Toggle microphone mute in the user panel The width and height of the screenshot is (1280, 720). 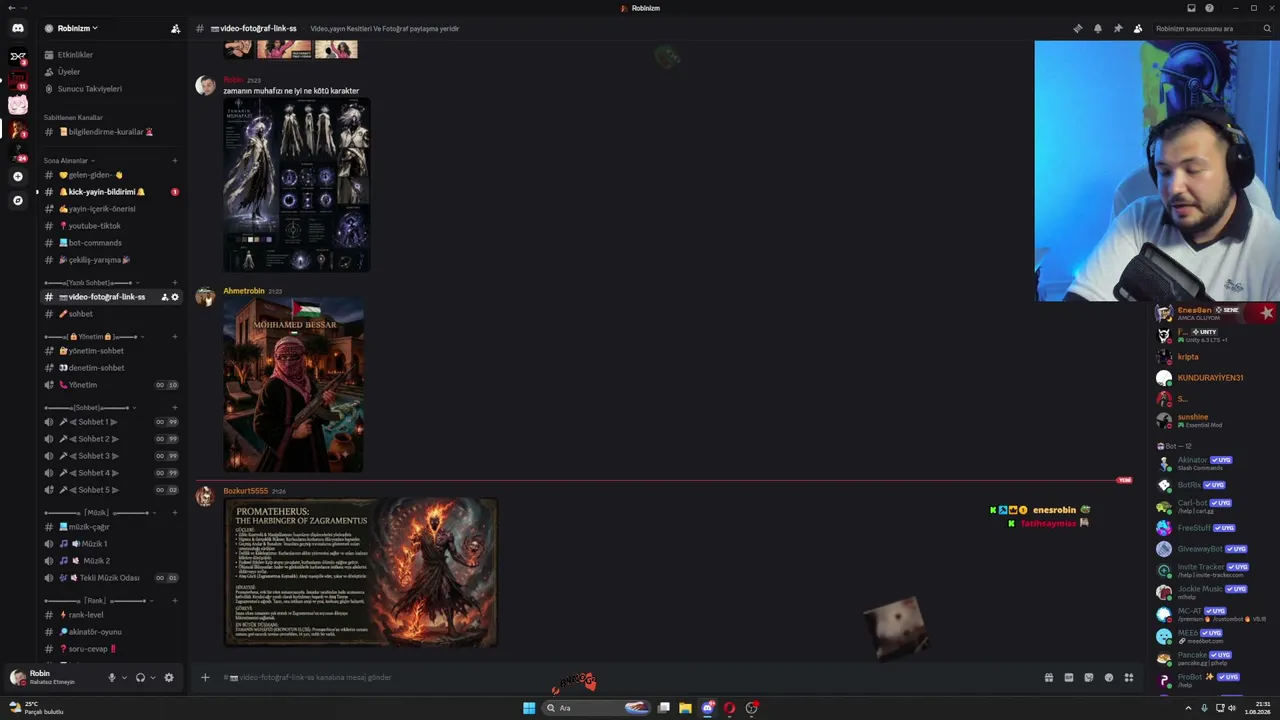pyautogui.click(x=112, y=677)
